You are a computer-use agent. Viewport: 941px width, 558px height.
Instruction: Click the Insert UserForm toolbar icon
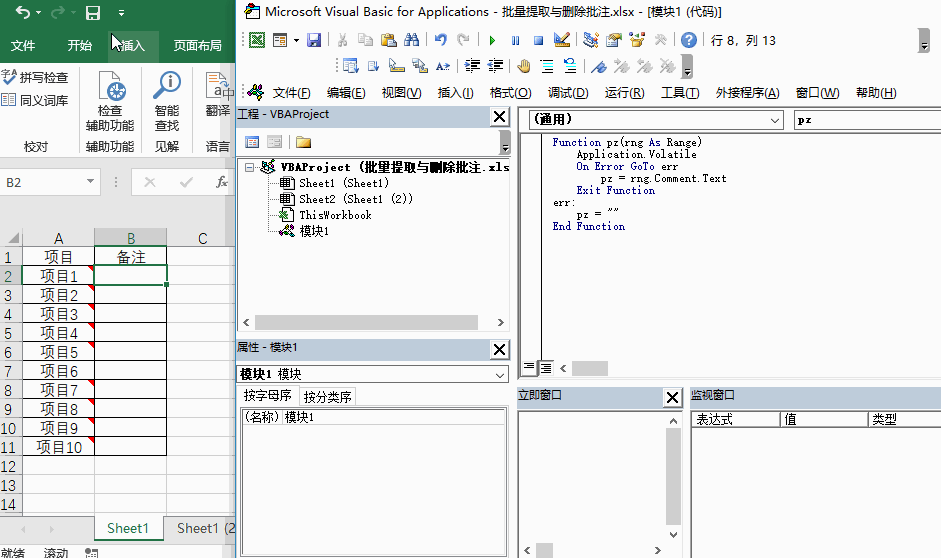pos(280,40)
